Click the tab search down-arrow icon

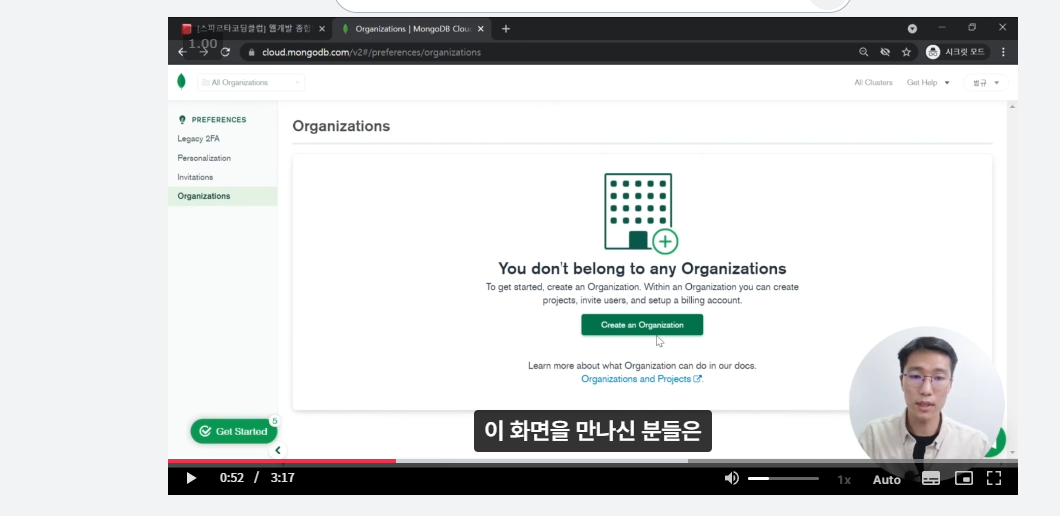click(x=912, y=28)
